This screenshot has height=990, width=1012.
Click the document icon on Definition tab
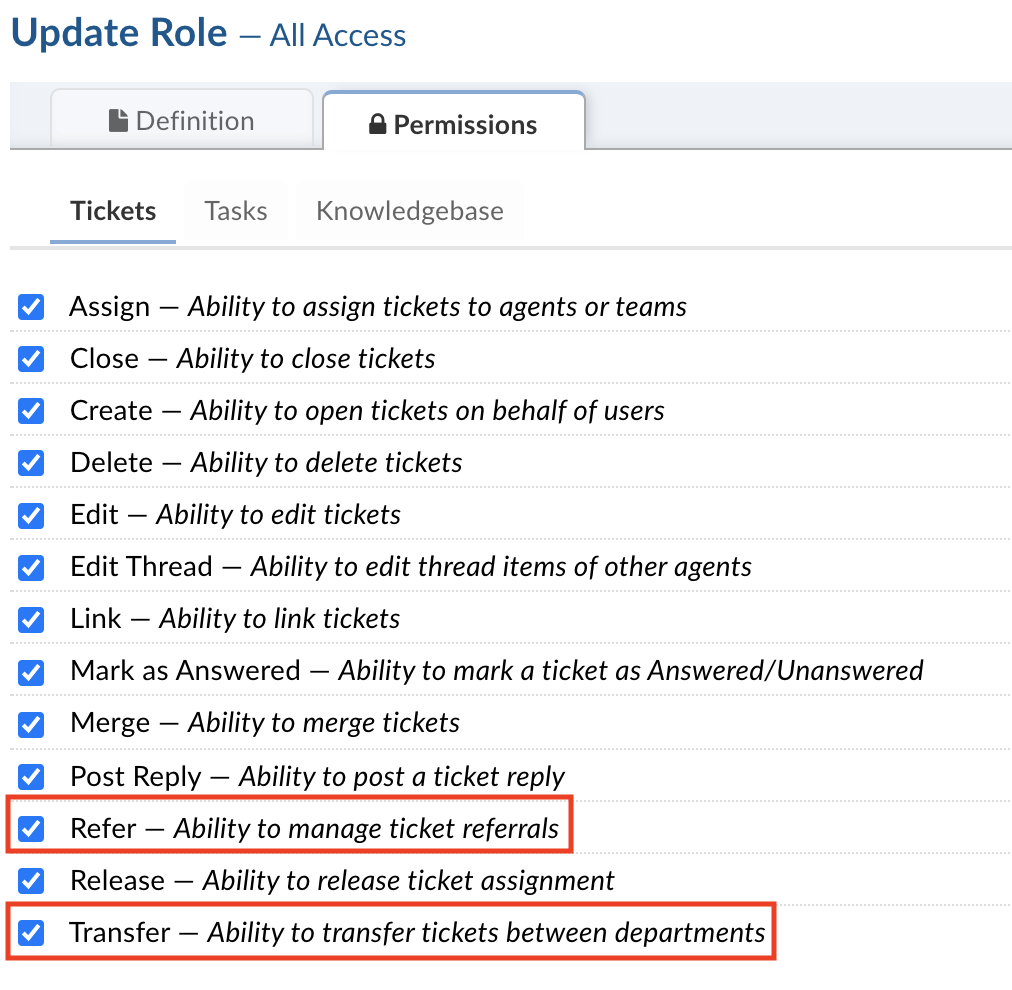pyautogui.click(x=119, y=121)
